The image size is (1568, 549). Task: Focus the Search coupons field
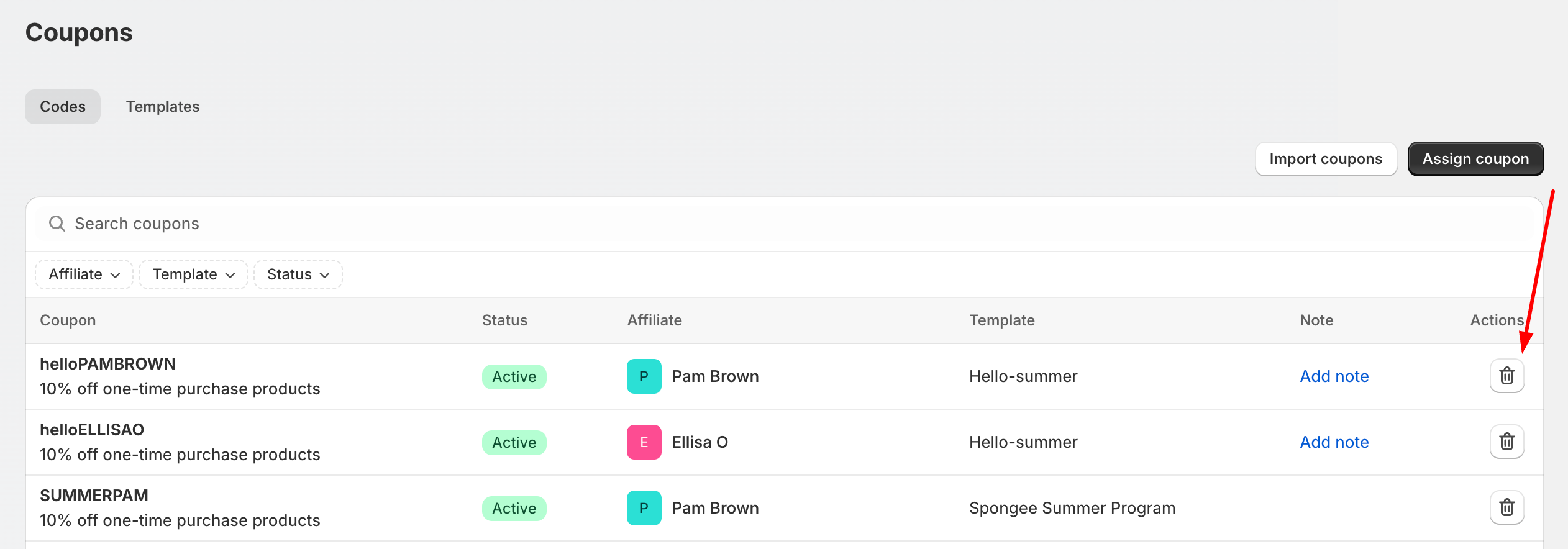pos(435,224)
